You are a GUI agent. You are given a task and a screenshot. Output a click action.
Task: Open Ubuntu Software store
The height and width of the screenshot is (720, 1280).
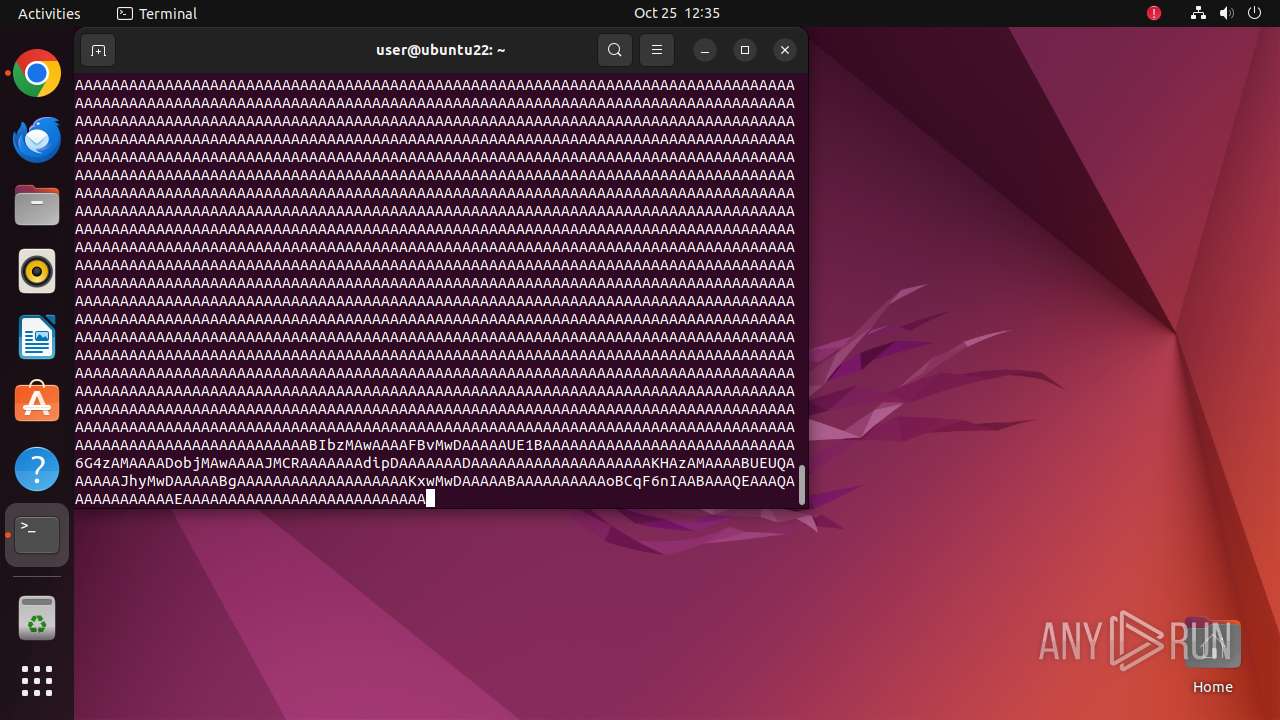(37, 403)
